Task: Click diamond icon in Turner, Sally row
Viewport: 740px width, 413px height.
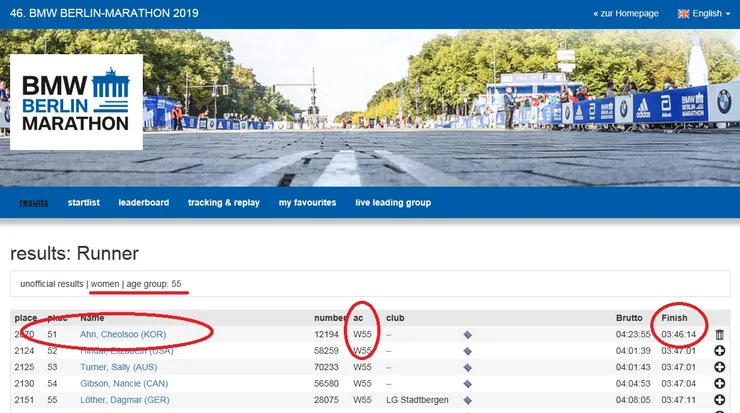Action: pos(467,367)
